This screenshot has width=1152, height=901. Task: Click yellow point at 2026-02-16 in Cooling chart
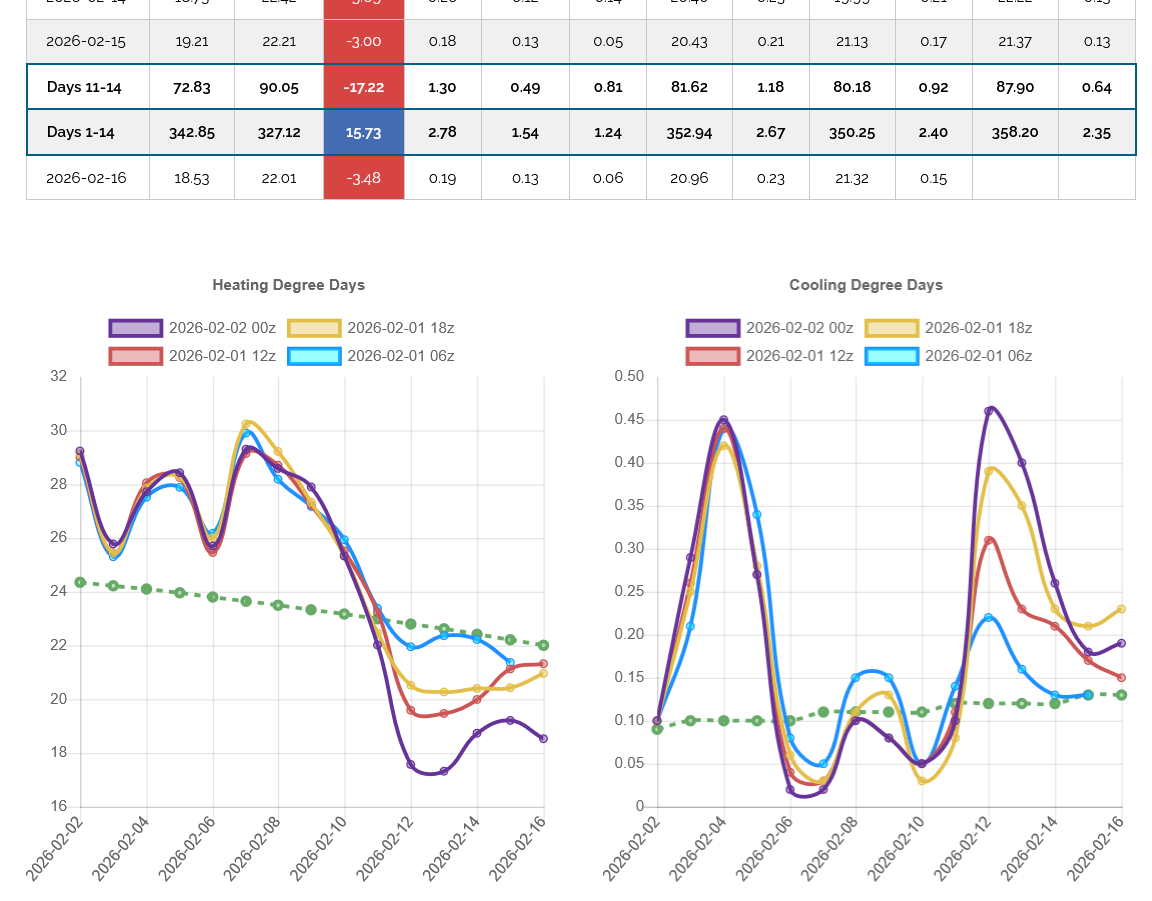coord(1121,609)
